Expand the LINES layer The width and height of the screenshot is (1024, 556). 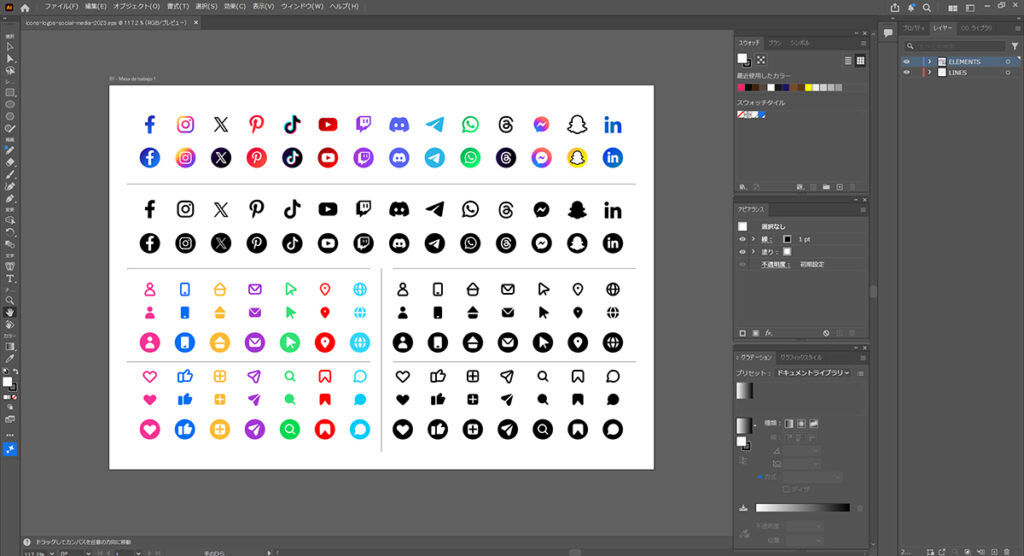[x=929, y=73]
